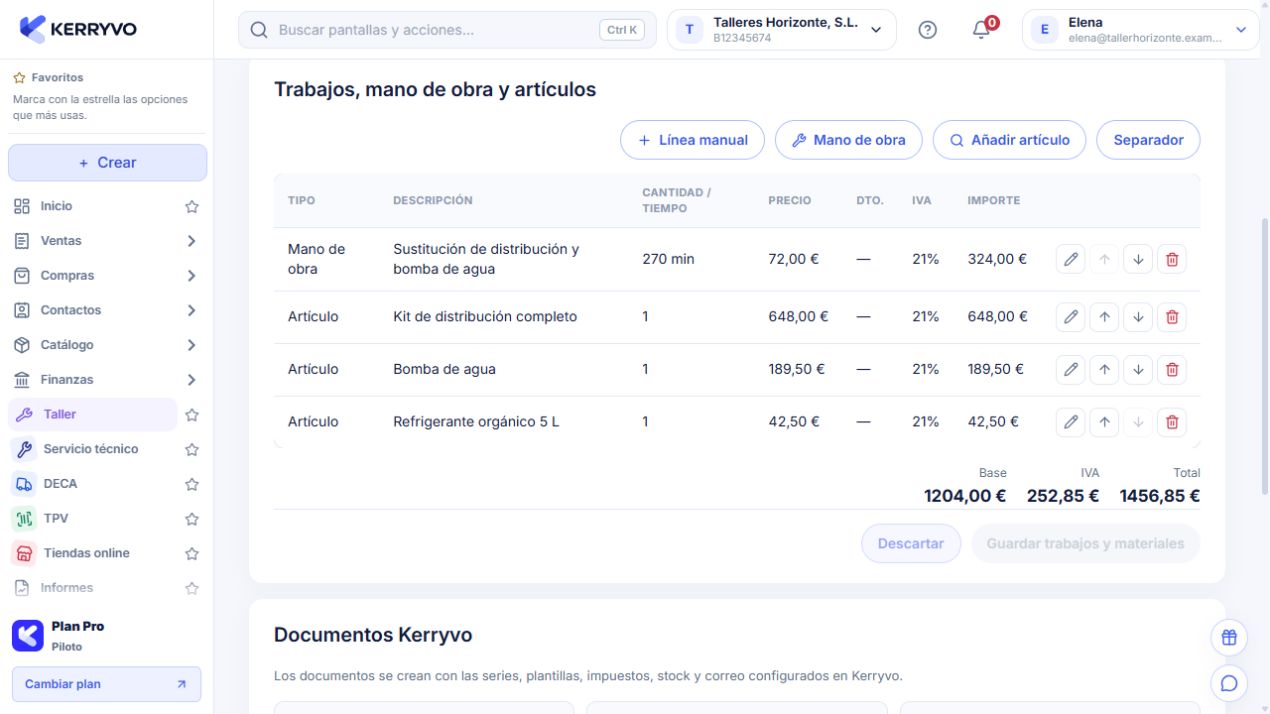Image resolution: width=1270 pixels, height=714 pixels.
Task: Open Servicio técnico module
Action: pos(91,449)
